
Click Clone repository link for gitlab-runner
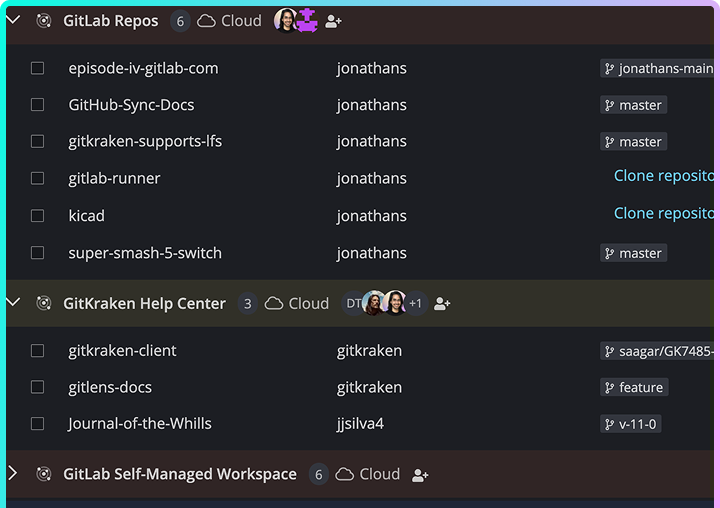coord(664,176)
